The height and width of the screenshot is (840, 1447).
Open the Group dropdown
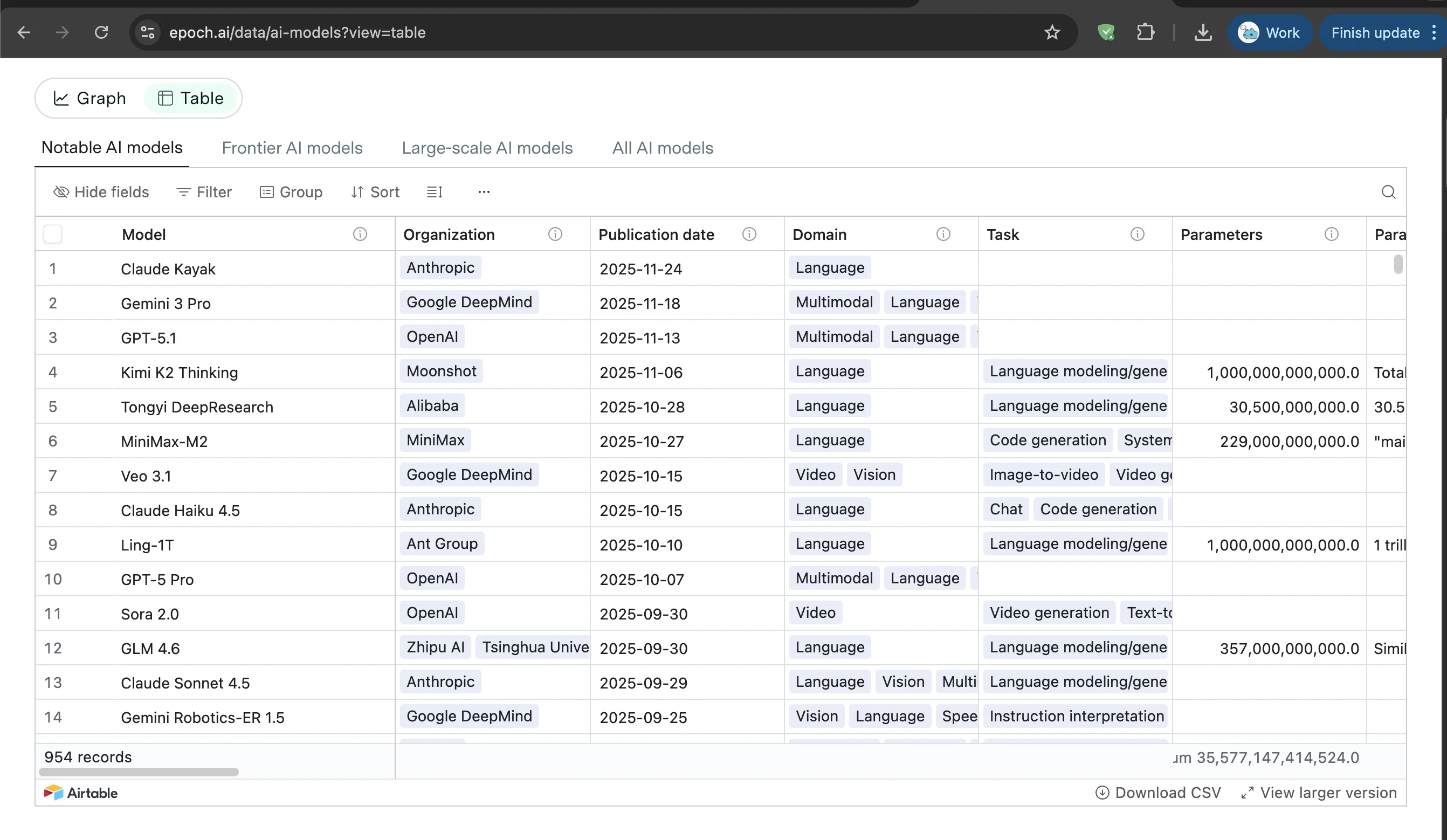(x=291, y=192)
